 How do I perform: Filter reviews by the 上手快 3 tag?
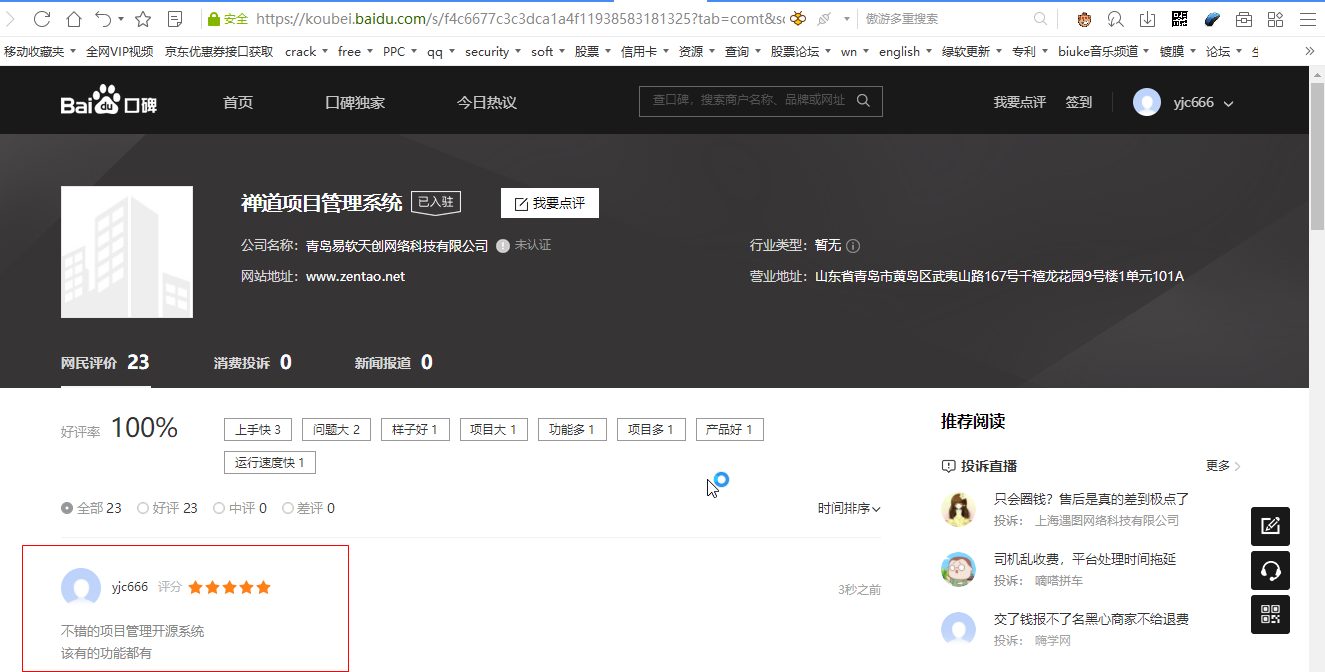pos(258,430)
